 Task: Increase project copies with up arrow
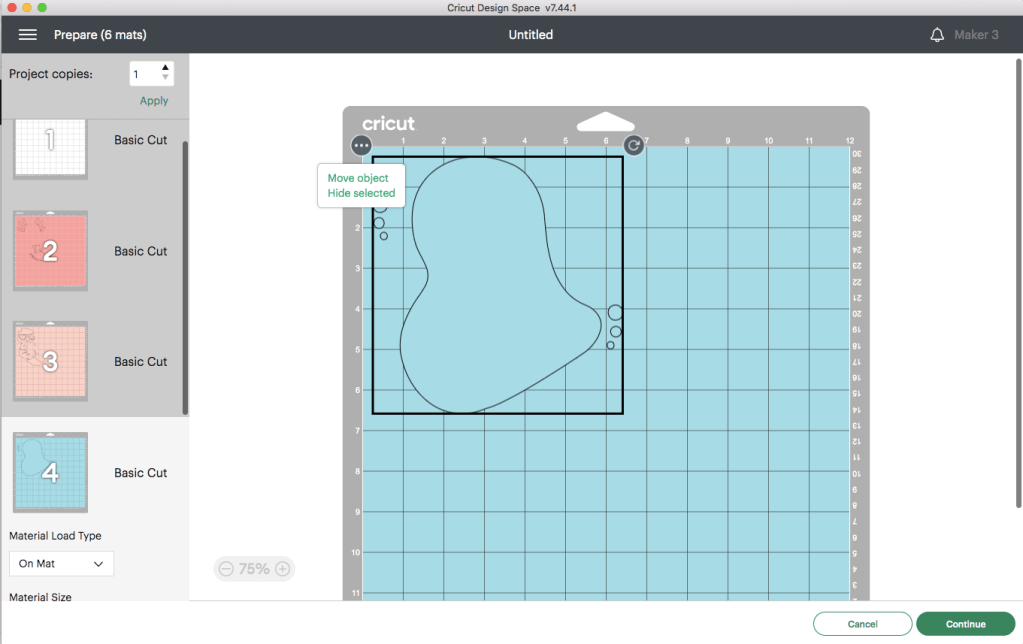tap(166, 69)
